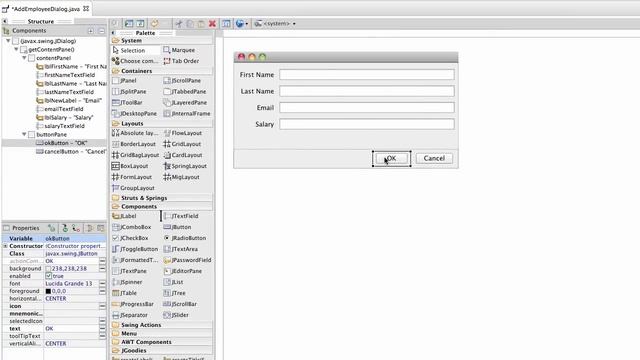Choose the GridBagLayout layout

tap(135, 155)
